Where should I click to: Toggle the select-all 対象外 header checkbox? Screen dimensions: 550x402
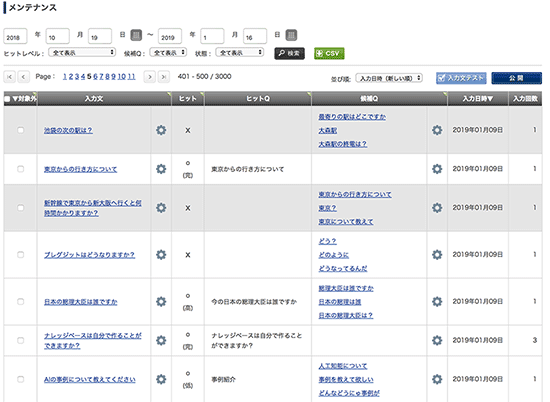coord(7,99)
